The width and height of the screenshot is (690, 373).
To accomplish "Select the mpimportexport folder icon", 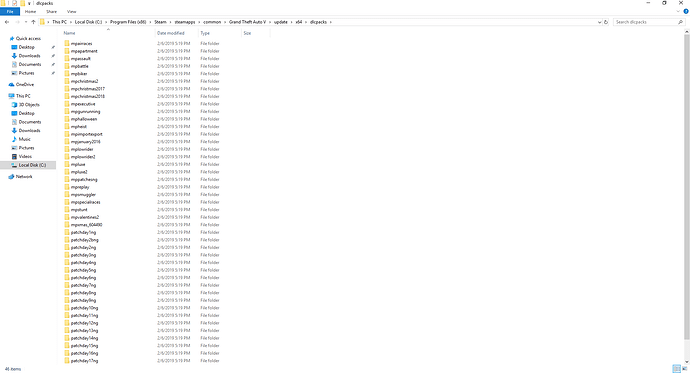I will pyautogui.click(x=67, y=134).
